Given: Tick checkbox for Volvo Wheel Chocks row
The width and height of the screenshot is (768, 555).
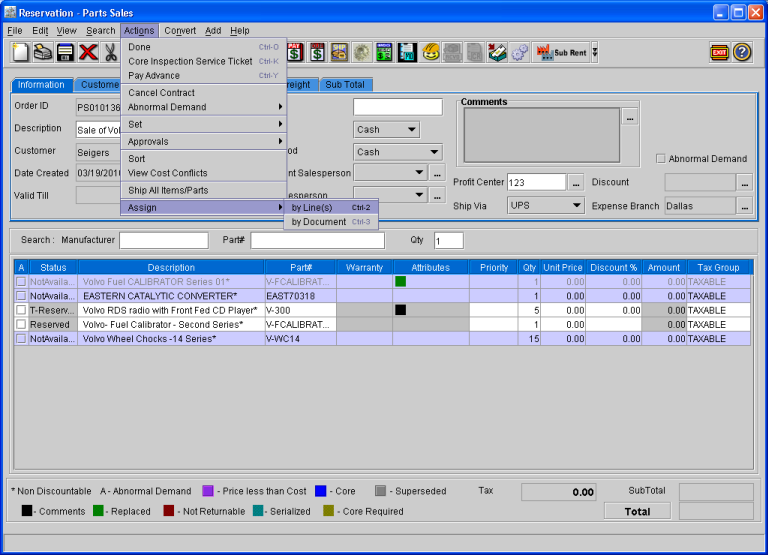Looking at the screenshot, I should (x=21, y=338).
